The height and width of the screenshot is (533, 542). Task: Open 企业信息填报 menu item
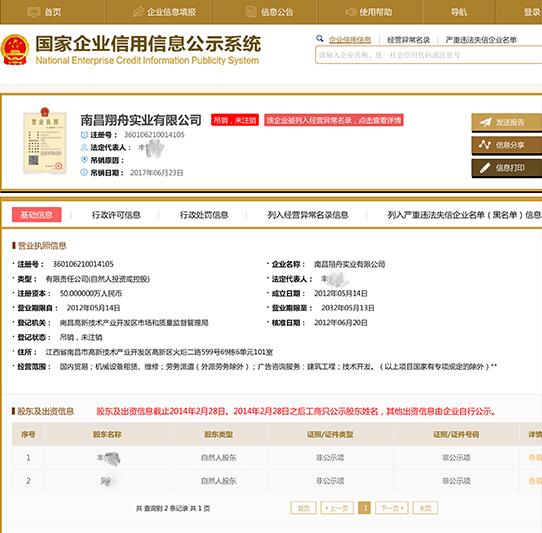[x=171, y=12]
